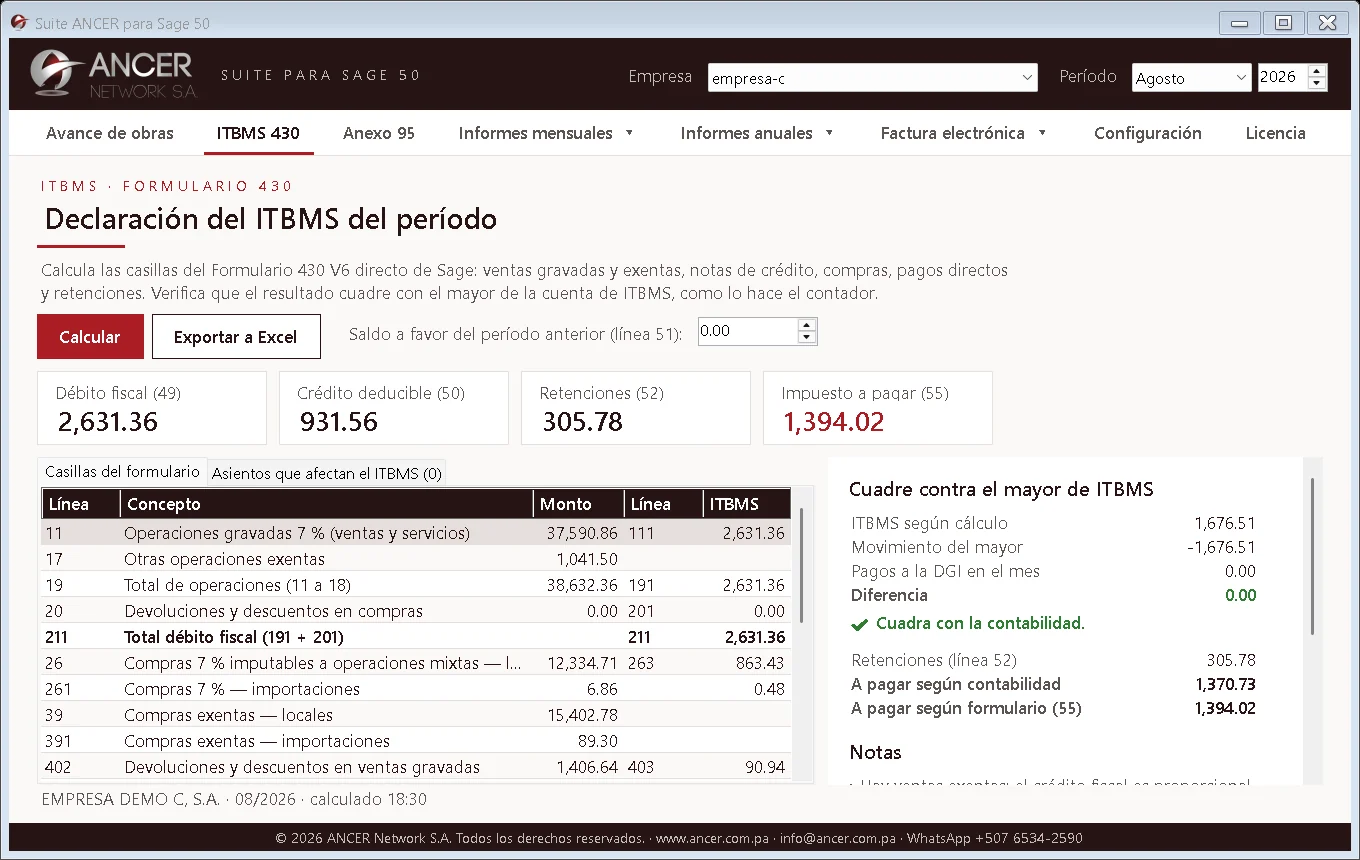Select row Compras exentas — locales
1360x860 pixels.
coord(416,715)
